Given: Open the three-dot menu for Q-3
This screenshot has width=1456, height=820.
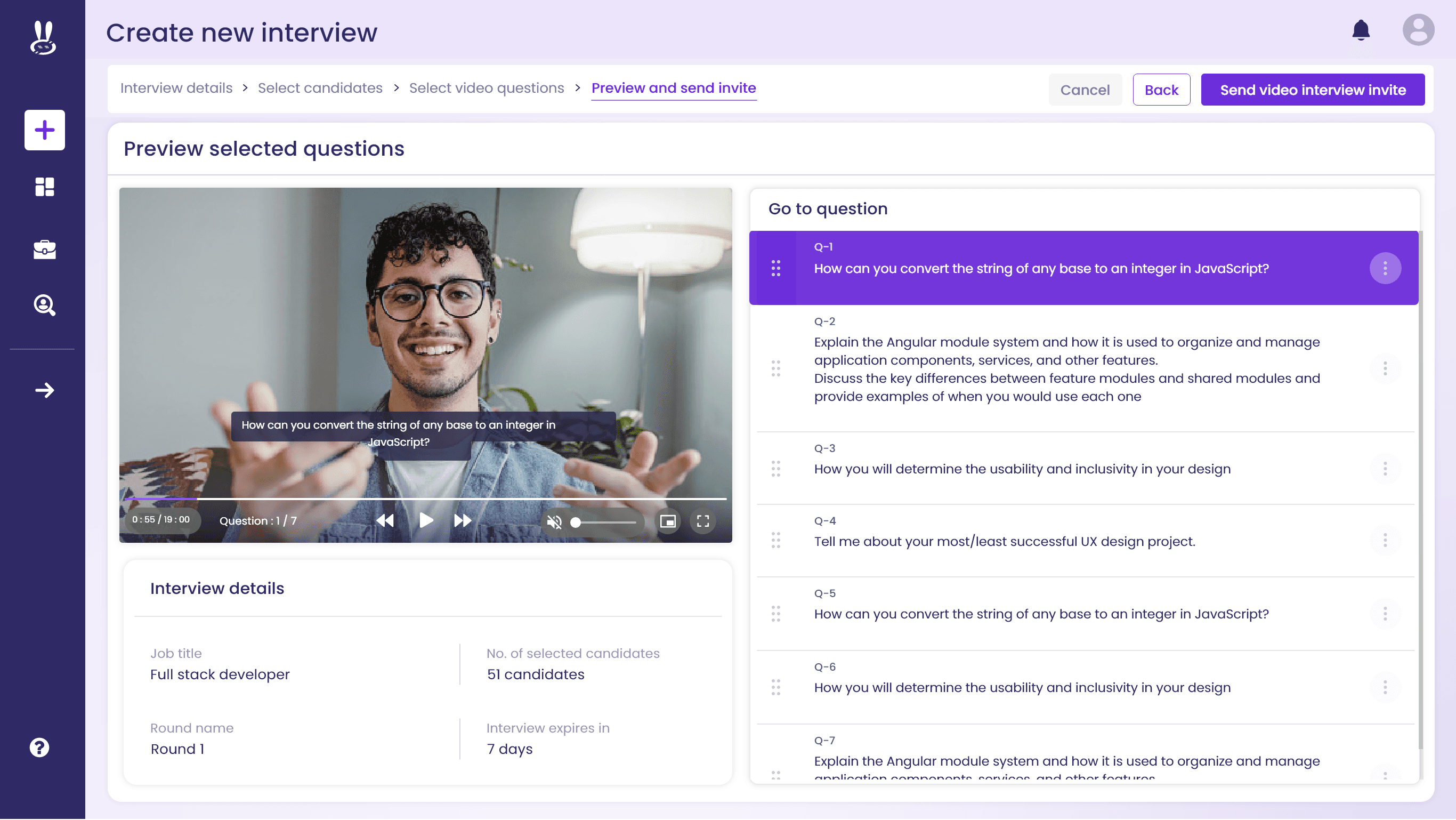Looking at the screenshot, I should tap(1385, 469).
